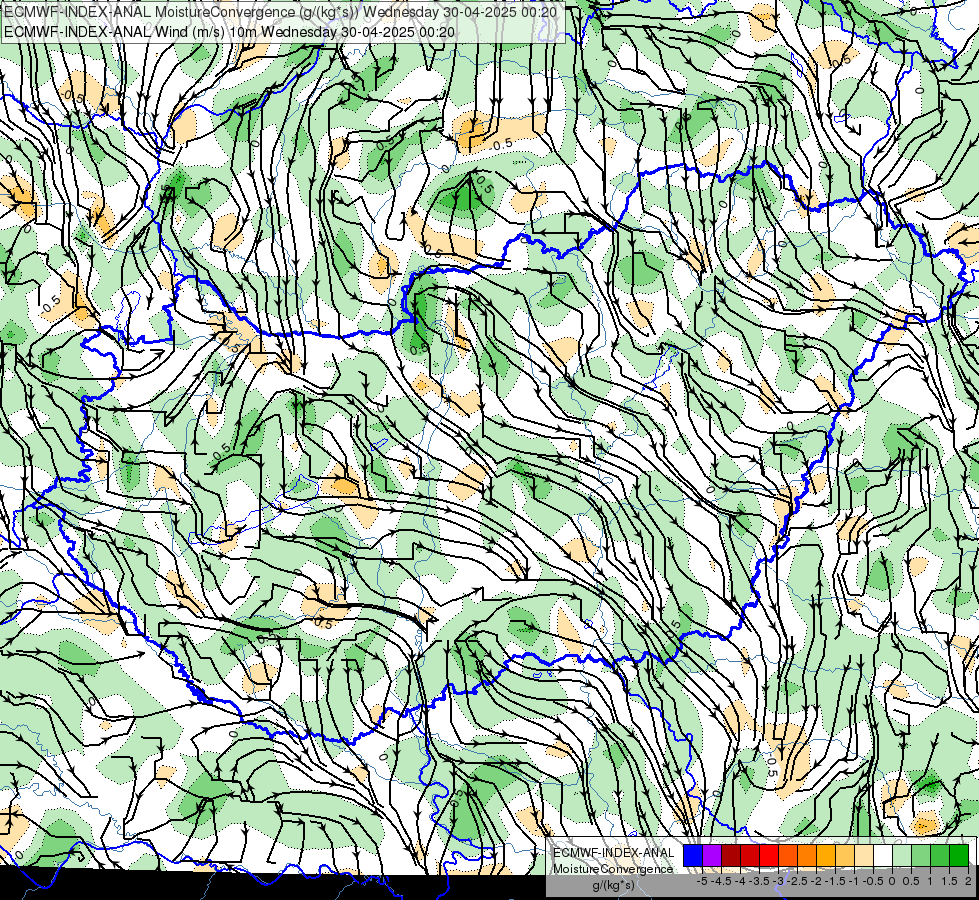Click the legend tick value '2'
979x900 pixels.
[968, 881]
